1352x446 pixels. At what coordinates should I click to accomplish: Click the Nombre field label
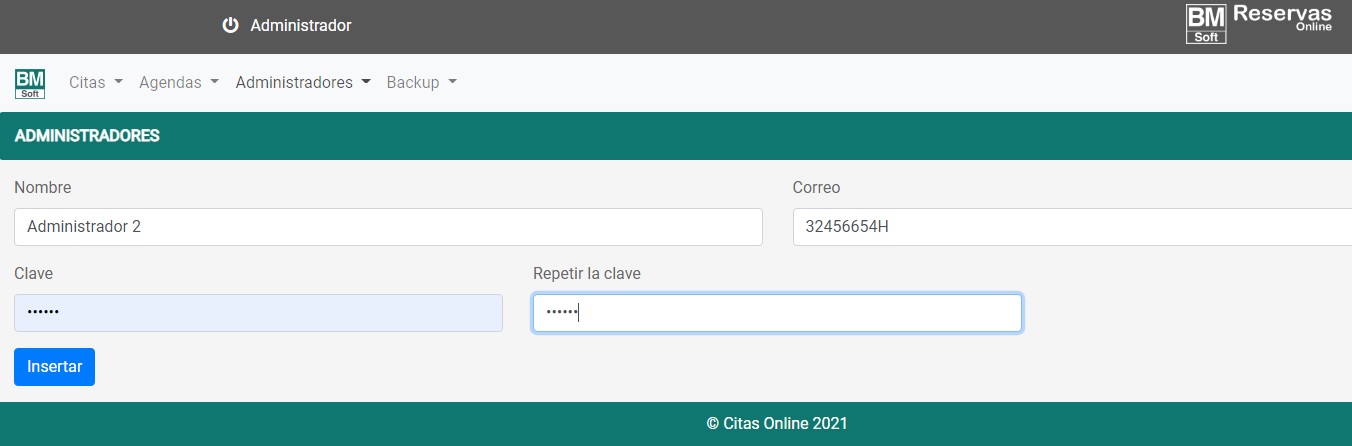tap(43, 188)
